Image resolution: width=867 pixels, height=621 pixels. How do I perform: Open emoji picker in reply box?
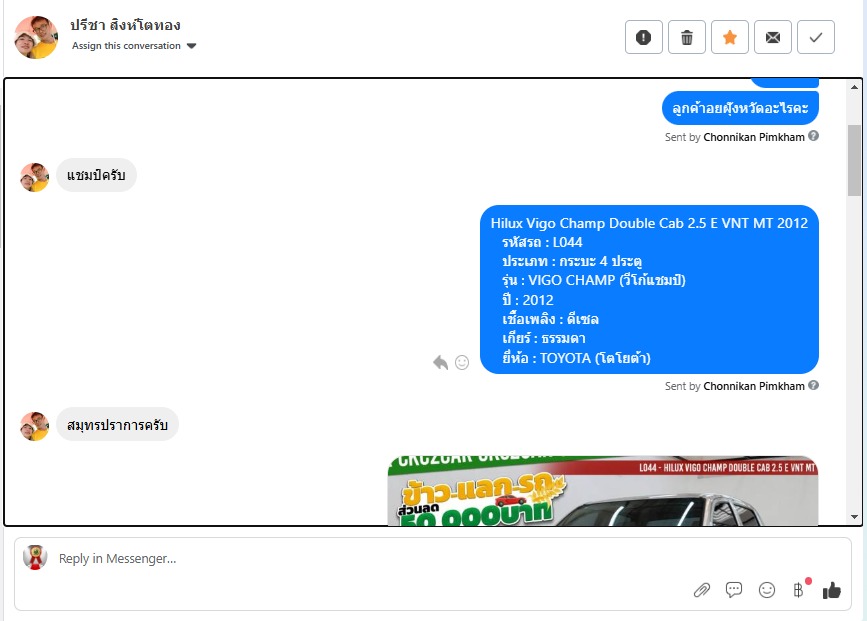point(767,590)
